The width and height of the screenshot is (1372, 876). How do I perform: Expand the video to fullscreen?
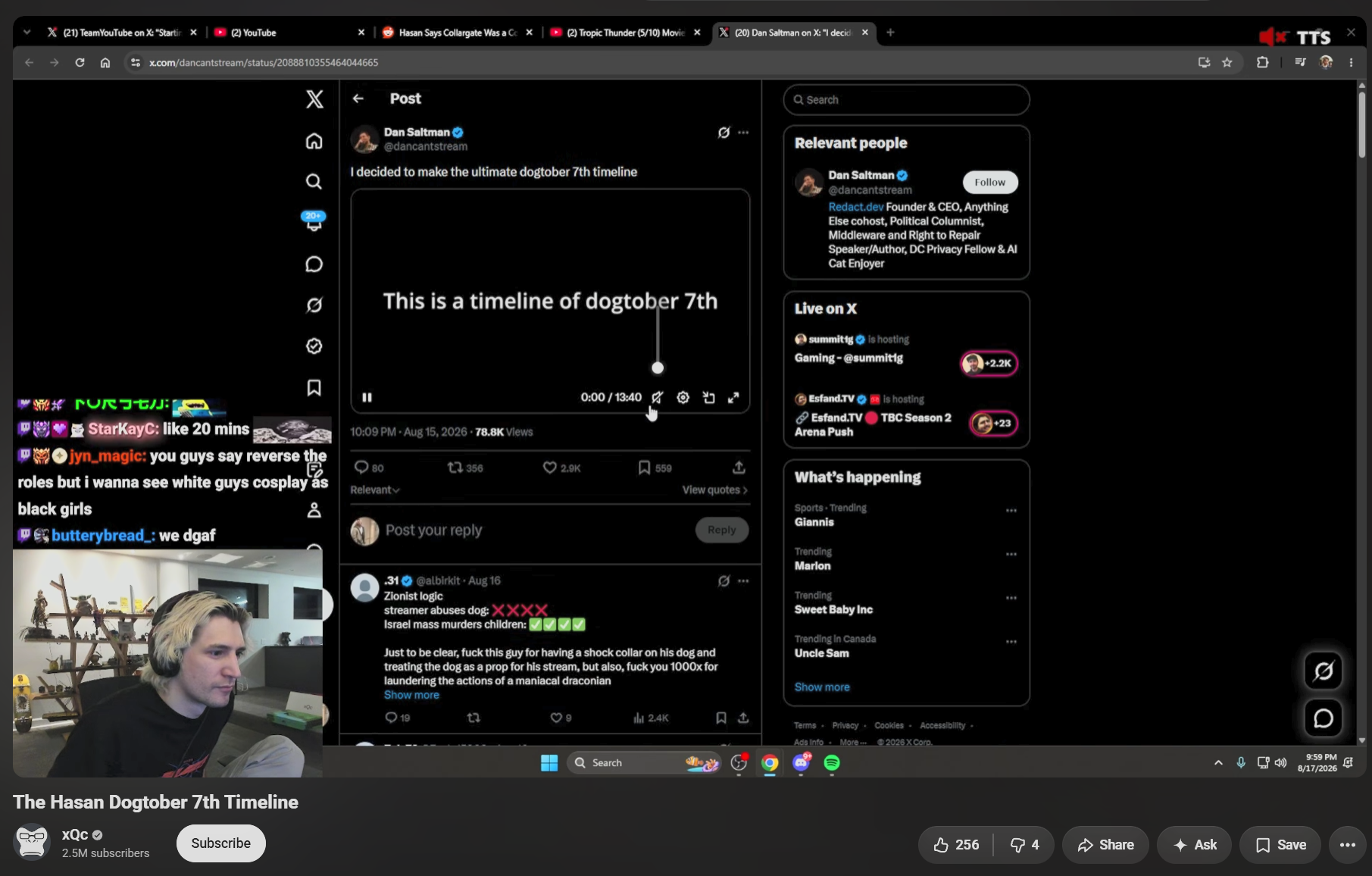coord(733,397)
